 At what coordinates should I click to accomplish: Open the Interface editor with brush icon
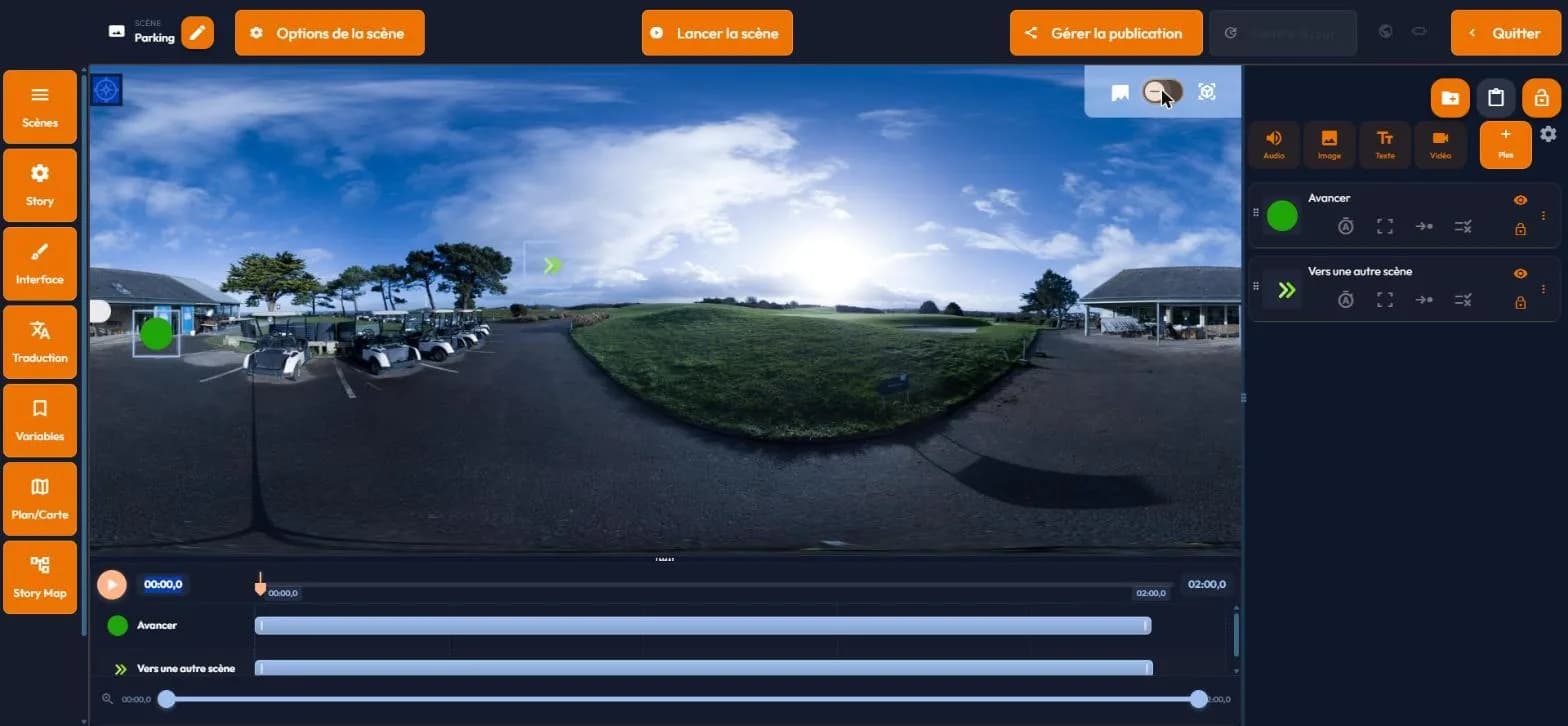pos(40,263)
